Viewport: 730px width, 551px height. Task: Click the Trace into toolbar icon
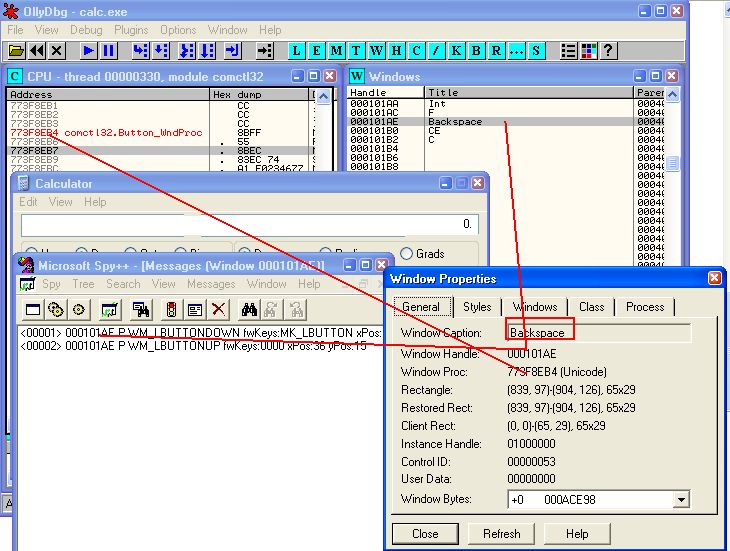(x=187, y=50)
